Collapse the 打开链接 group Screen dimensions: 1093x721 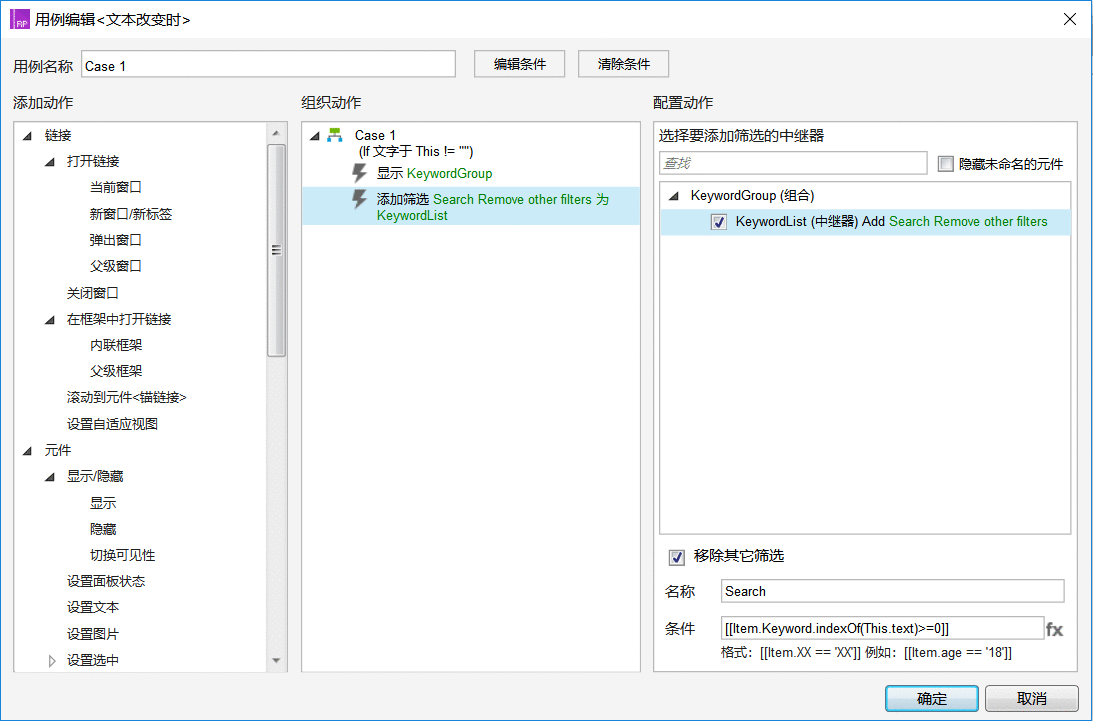(x=49, y=162)
